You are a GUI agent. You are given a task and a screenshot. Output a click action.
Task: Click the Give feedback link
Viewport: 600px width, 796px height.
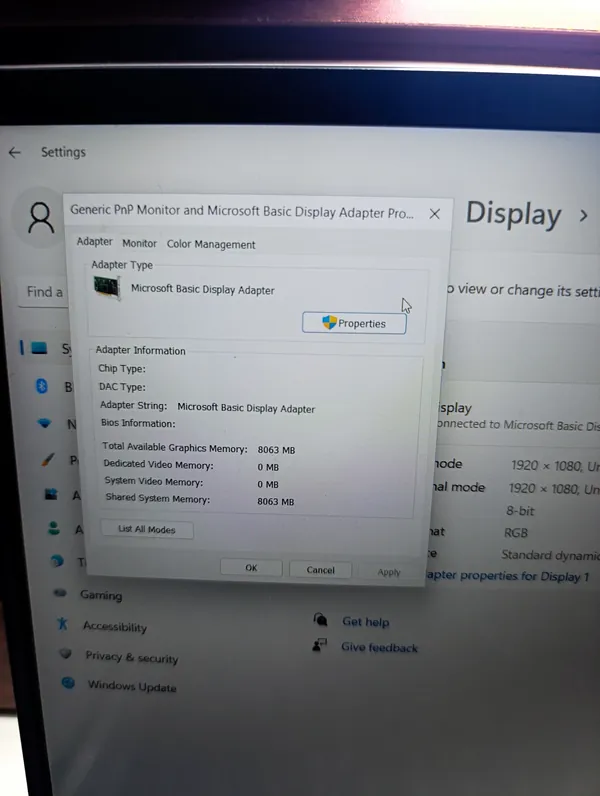coord(379,647)
